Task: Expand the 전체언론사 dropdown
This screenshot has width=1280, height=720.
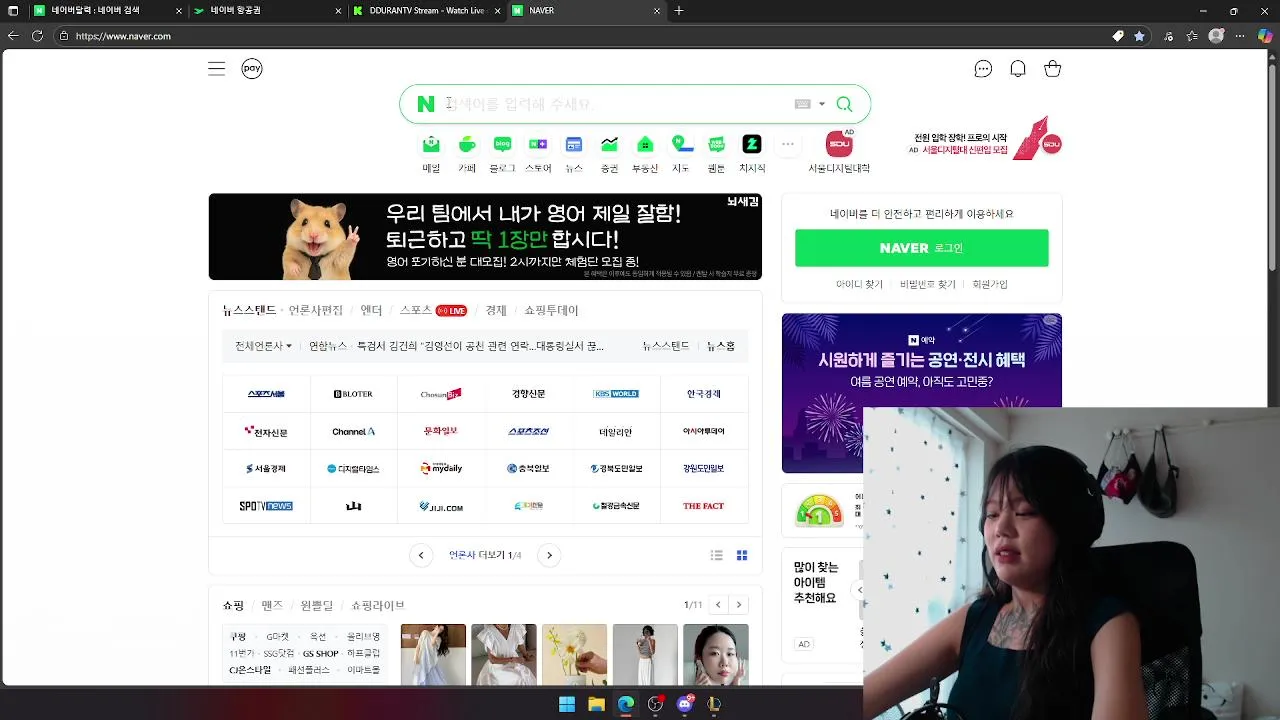Action: click(264, 346)
